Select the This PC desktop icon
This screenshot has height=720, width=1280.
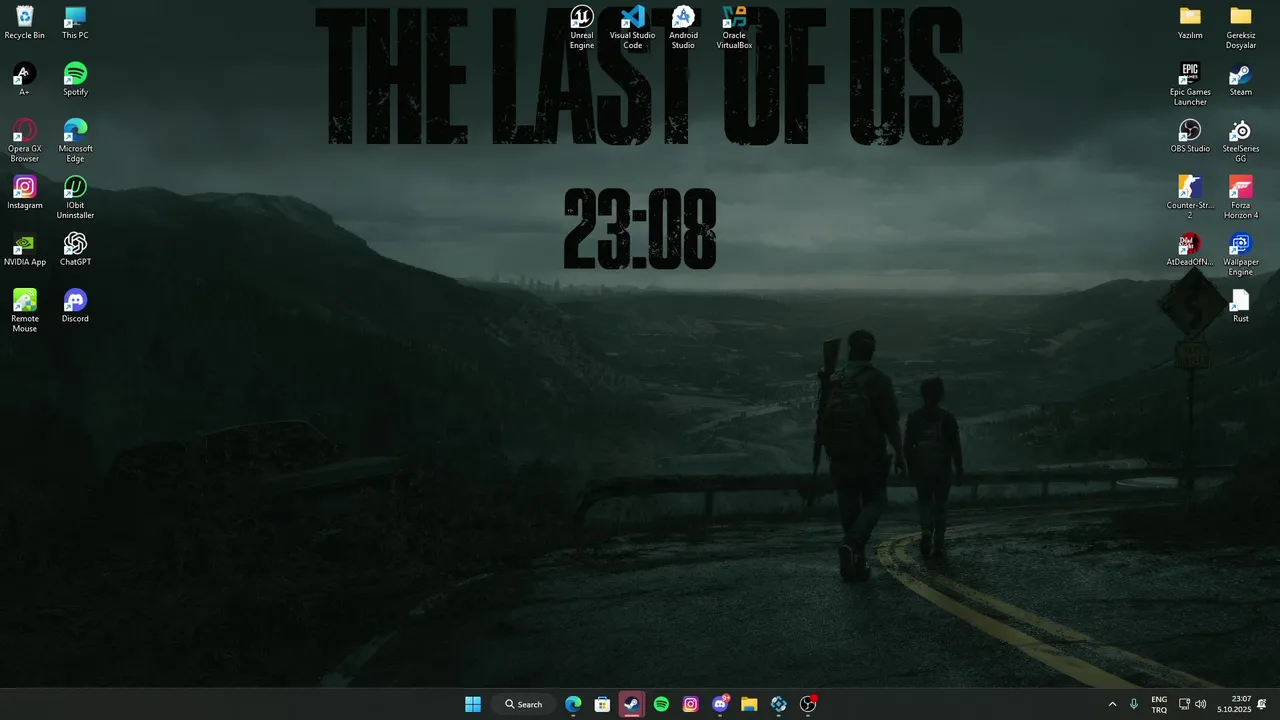click(x=75, y=23)
